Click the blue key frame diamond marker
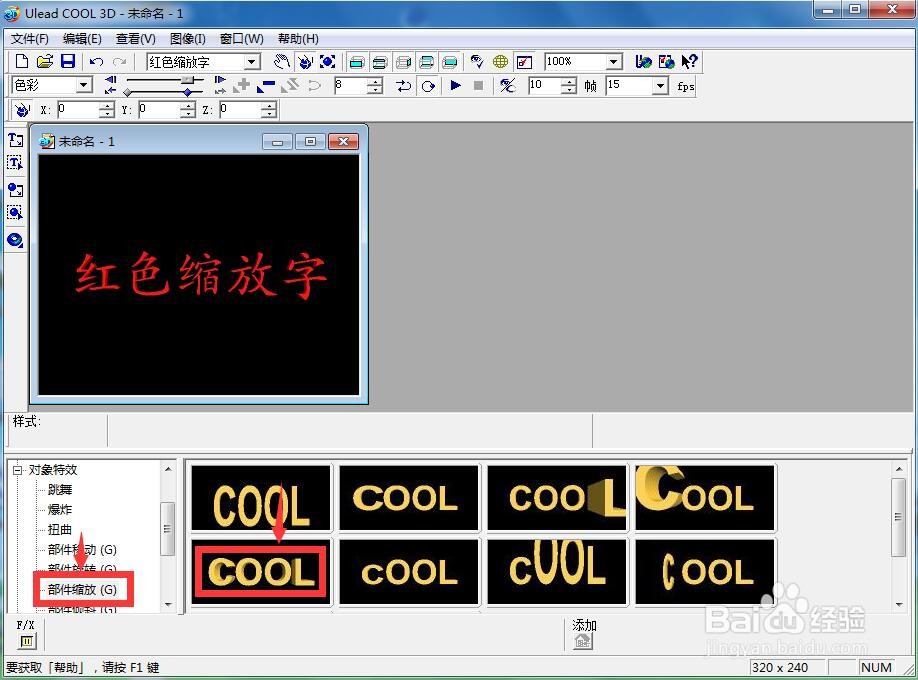918x680 pixels. click(x=187, y=93)
